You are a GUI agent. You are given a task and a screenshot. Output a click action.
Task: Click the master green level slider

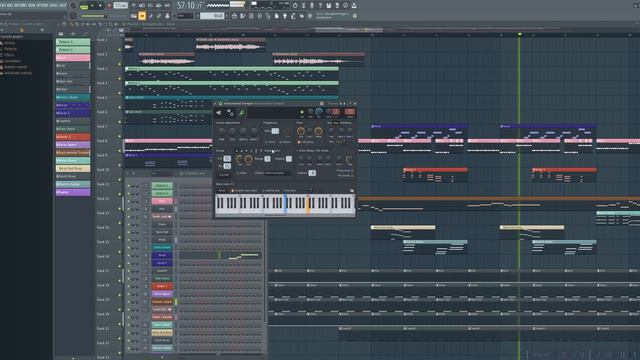point(93,16)
